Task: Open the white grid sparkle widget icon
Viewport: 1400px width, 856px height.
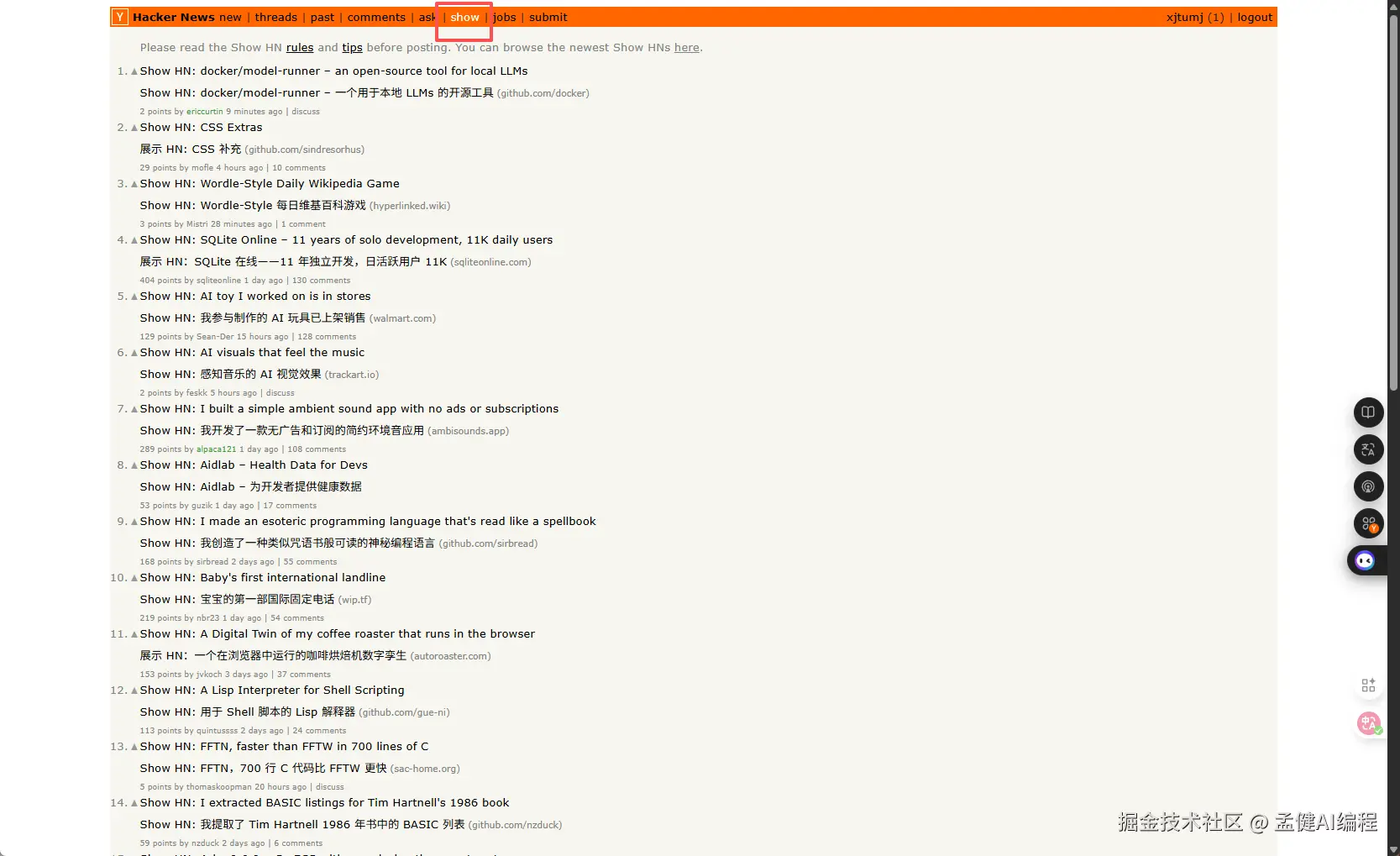Action: click(x=1368, y=685)
